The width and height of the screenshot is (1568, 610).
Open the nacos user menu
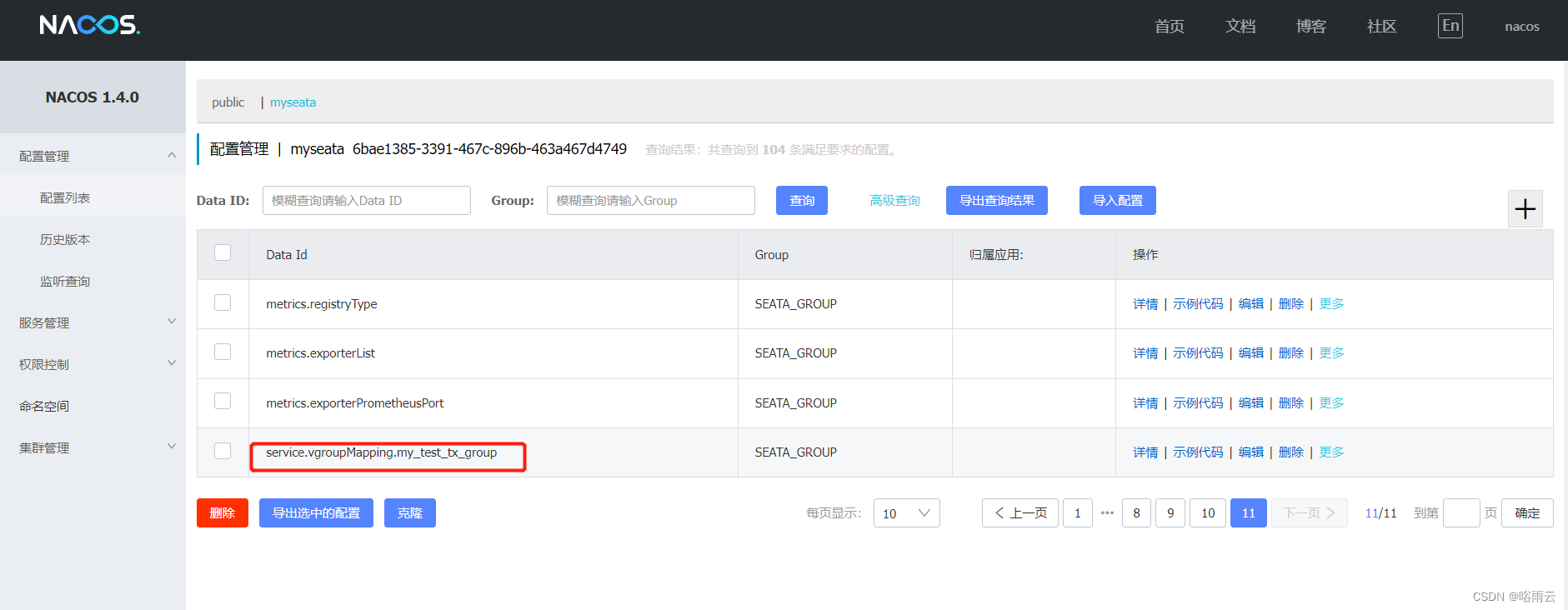1521,27
